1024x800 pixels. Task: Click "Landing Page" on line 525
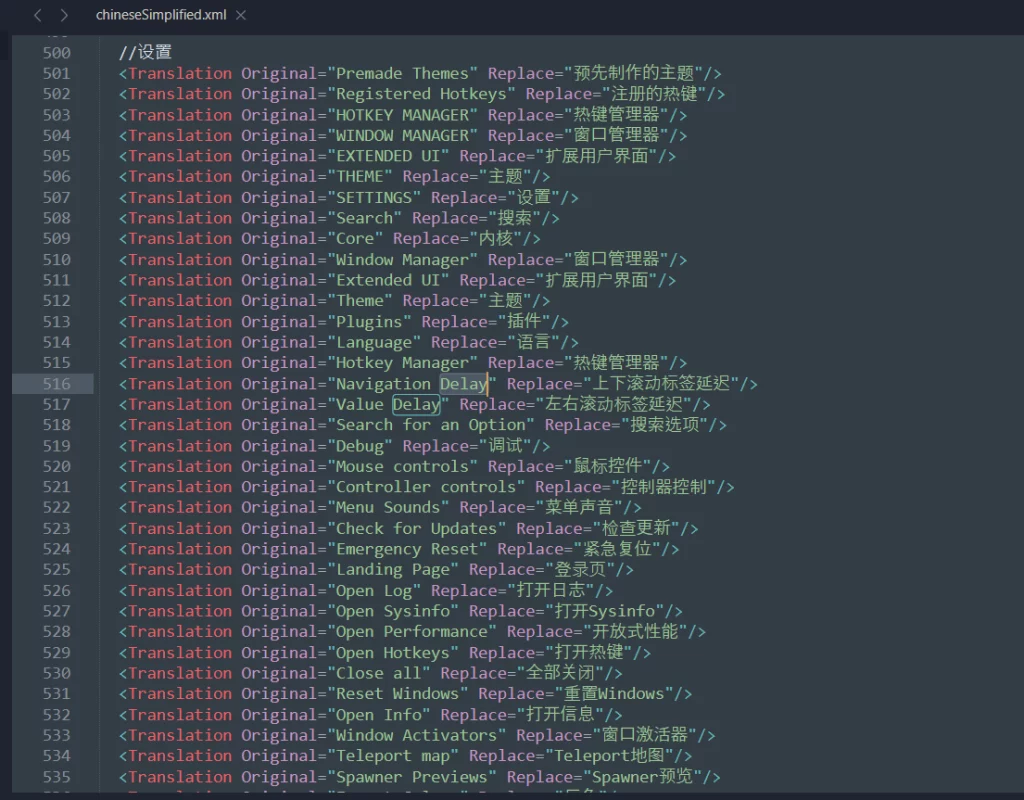[393, 569]
